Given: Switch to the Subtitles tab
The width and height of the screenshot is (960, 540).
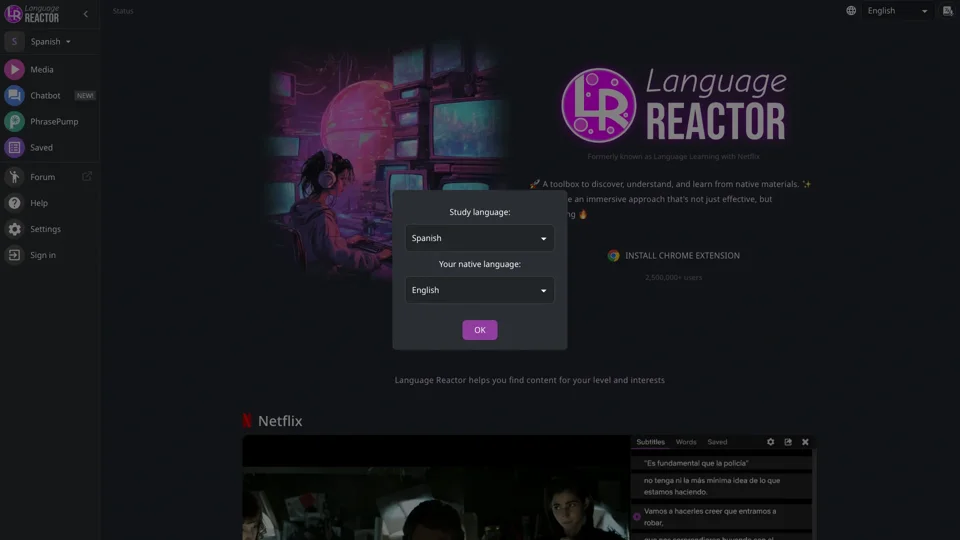Looking at the screenshot, I should (x=650, y=442).
